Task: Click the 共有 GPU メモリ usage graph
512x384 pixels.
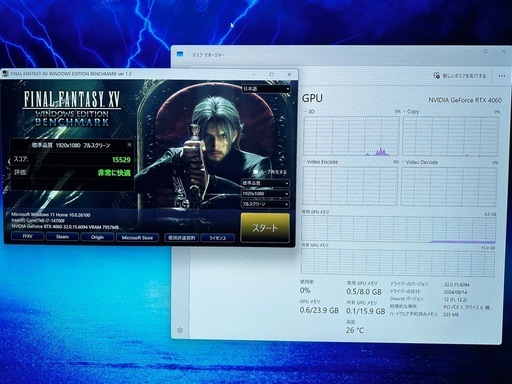Action: point(398,263)
